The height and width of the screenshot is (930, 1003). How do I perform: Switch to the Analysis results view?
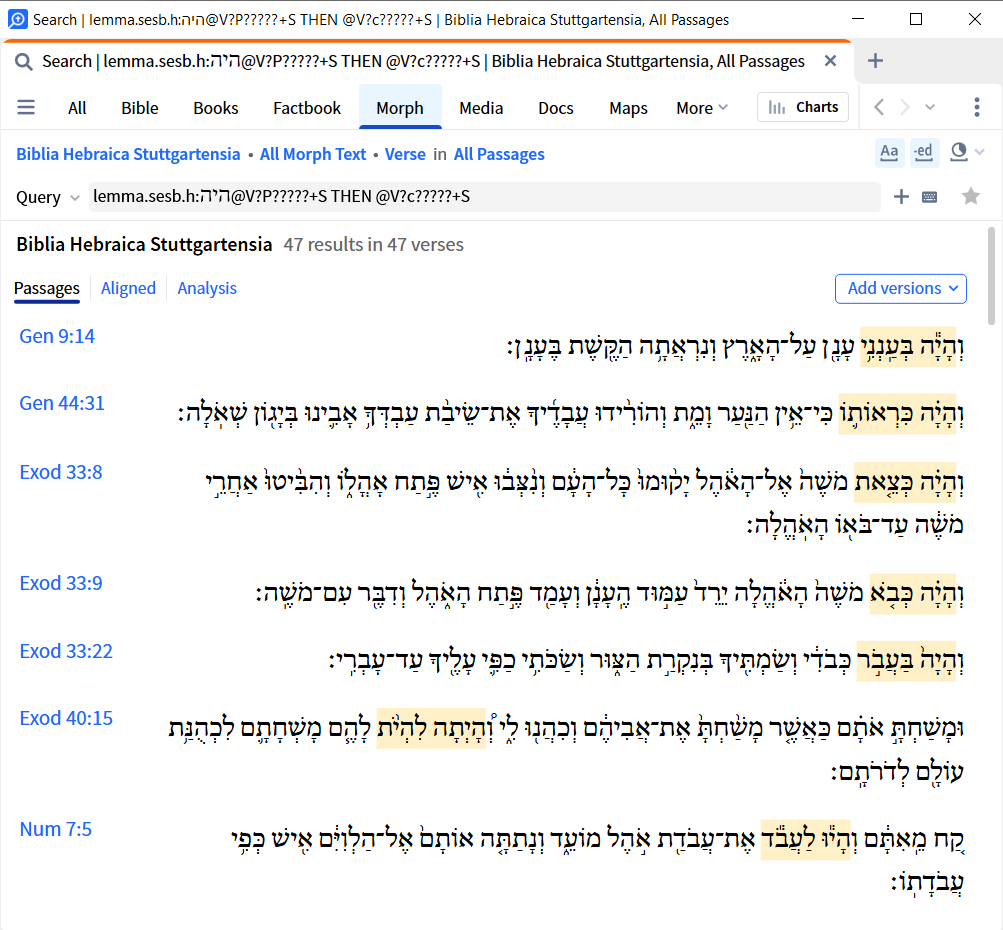coord(207,288)
